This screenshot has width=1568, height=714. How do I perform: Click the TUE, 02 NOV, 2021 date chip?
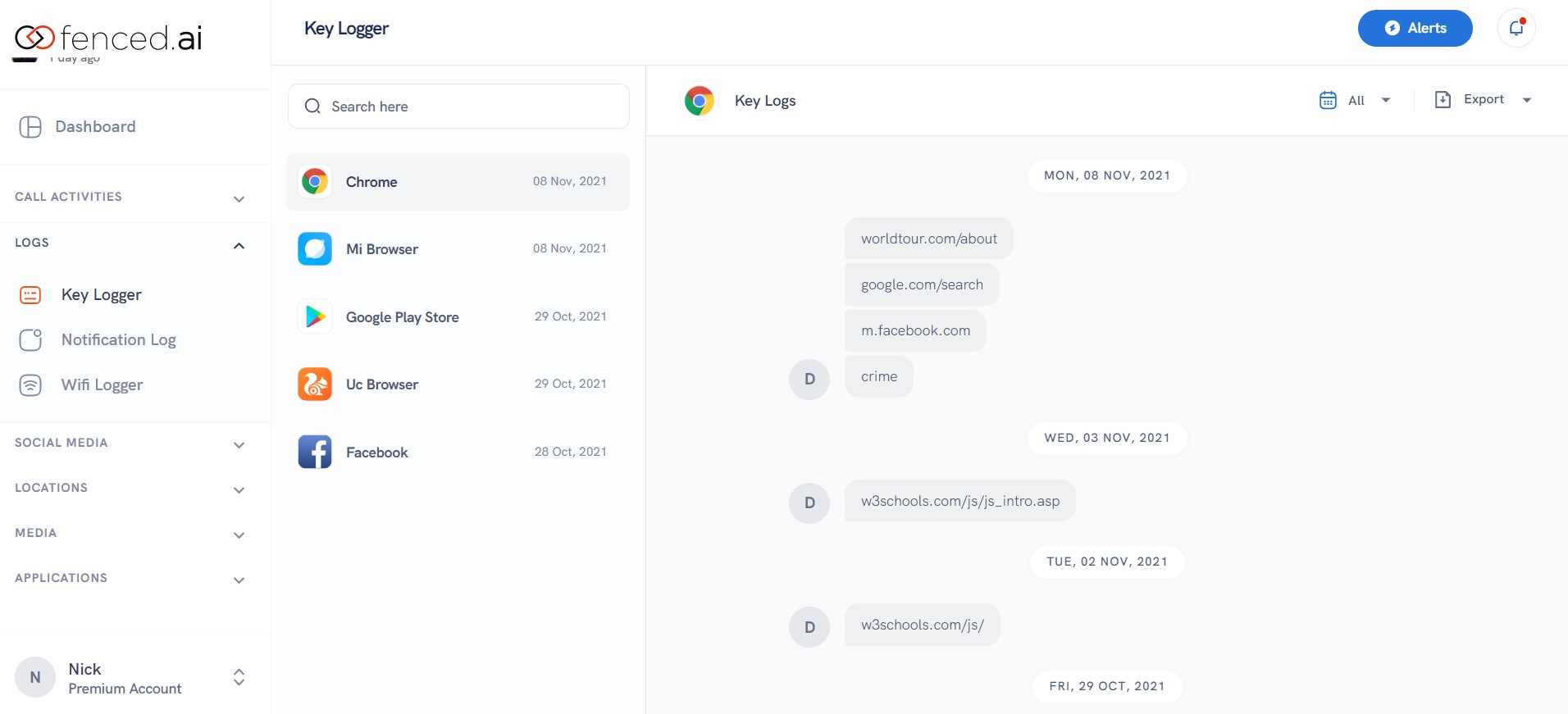[1107, 562]
